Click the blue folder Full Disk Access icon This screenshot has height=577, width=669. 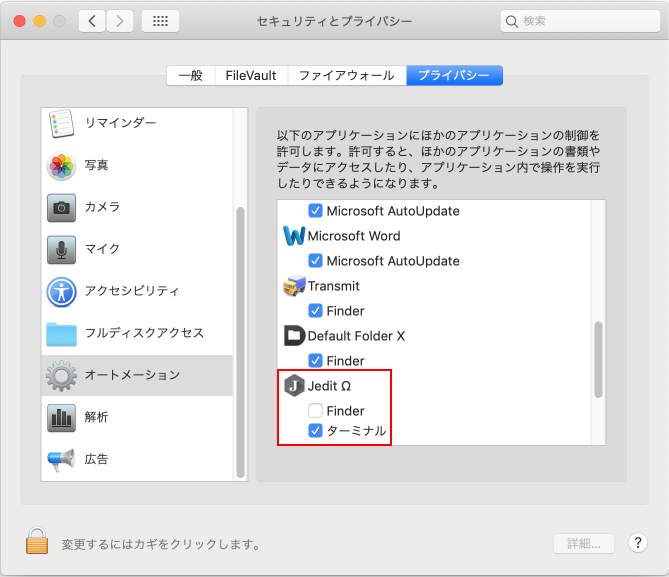(61, 334)
